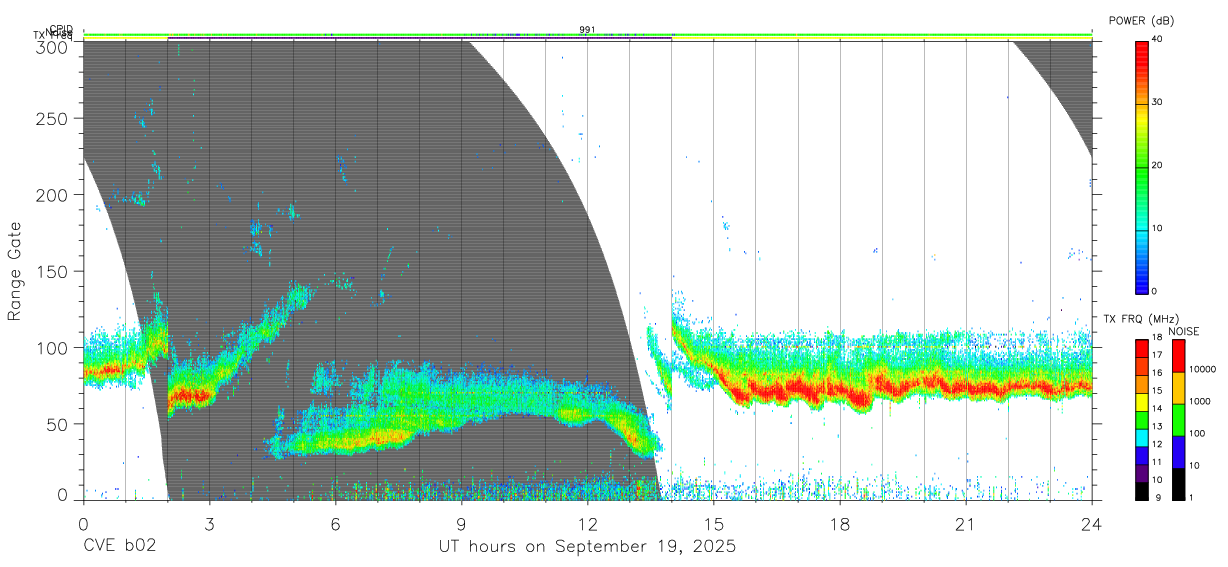The height and width of the screenshot is (567, 1228).
Task: Pick the green swatch in NOISE legend
Action: pyautogui.click(x=1178, y=420)
